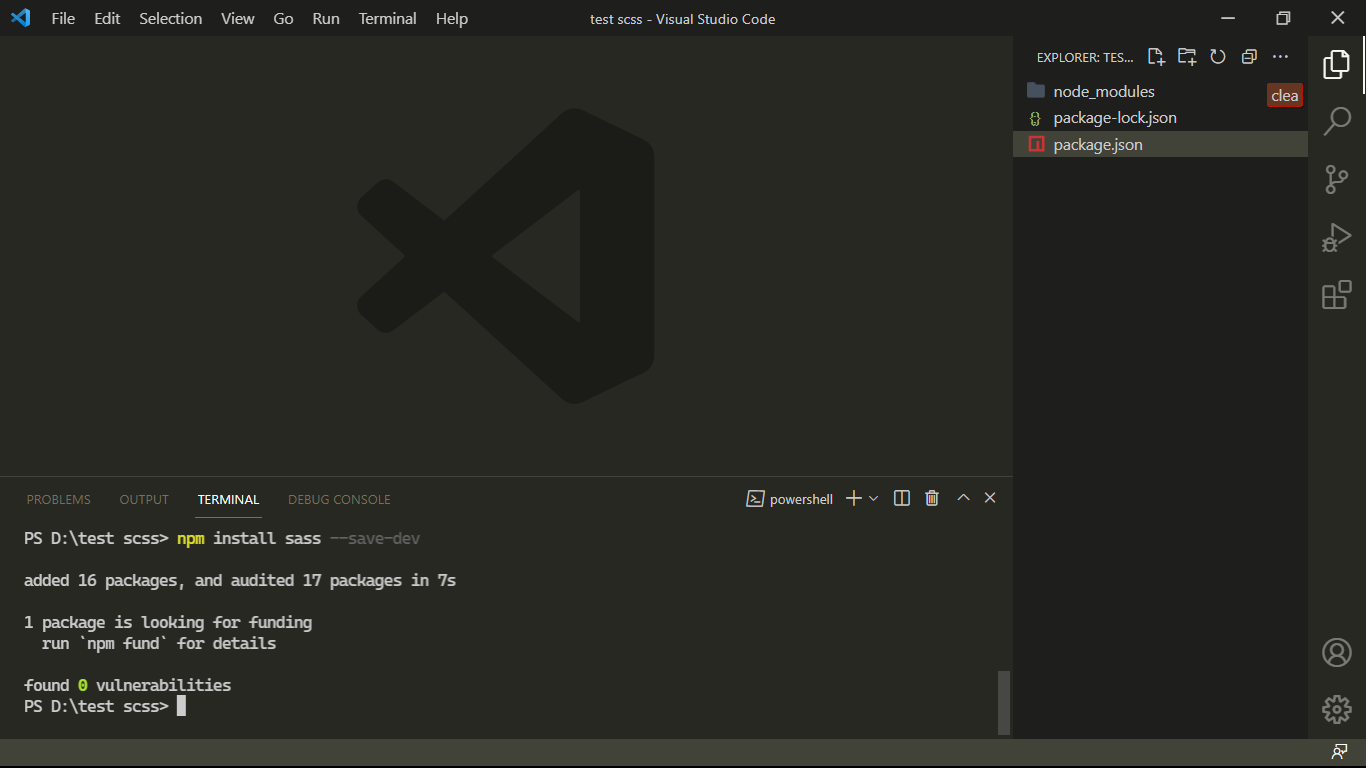This screenshot has height=768, width=1368.
Task: Click the VS Code logo in title bar
Action: coord(20,18)
